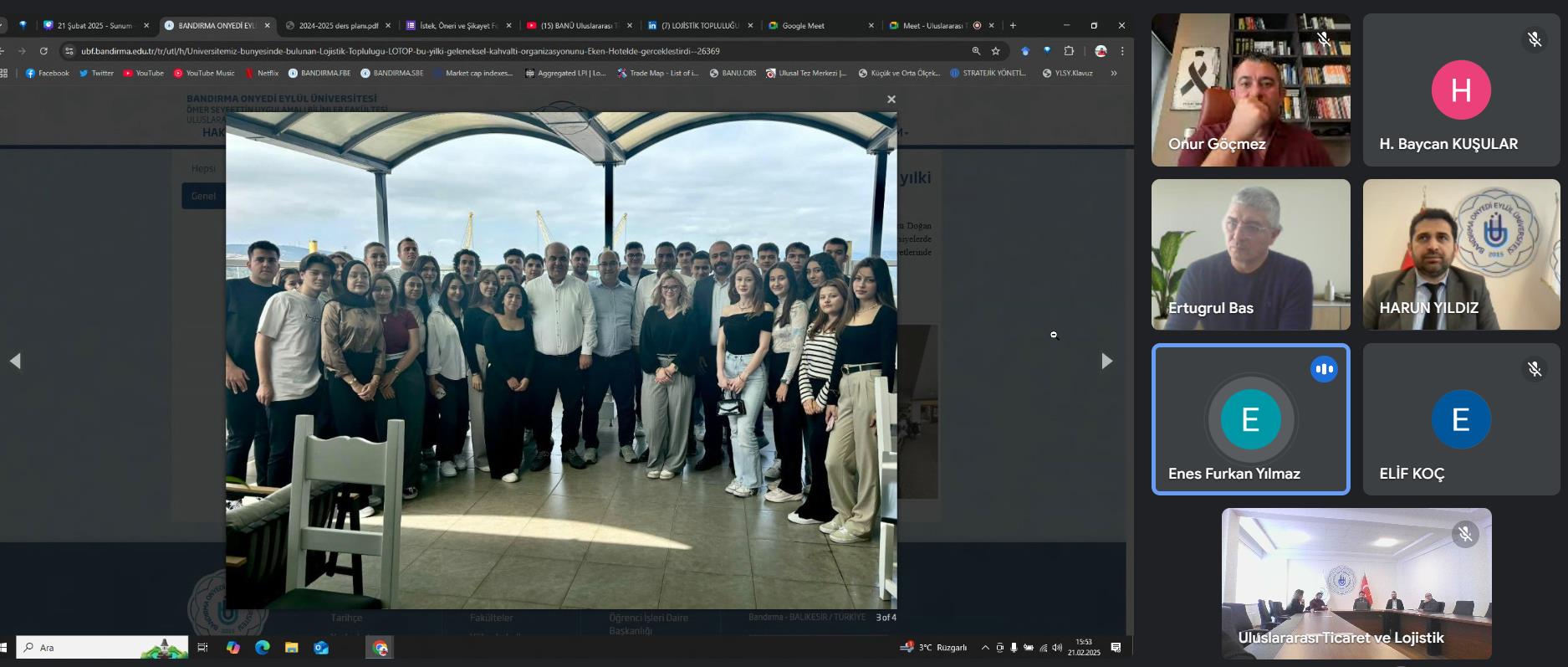The image size is (1568, 667).
Task: Open the weather widget 3°C Rüzgarlı
Action: coord(935,648)
